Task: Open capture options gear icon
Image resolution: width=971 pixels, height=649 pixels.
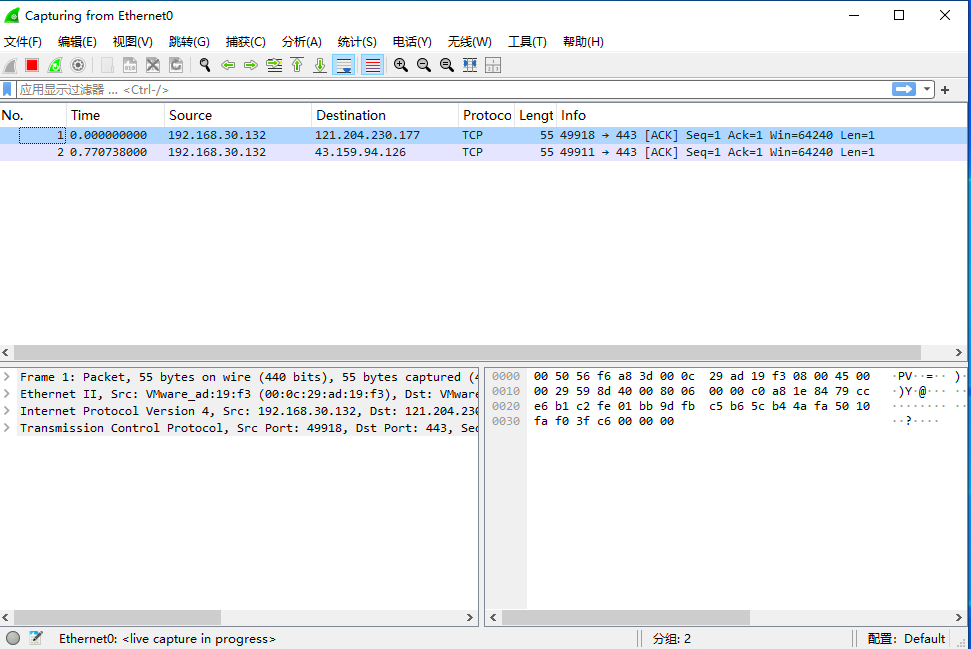Action: click(78, 65)
